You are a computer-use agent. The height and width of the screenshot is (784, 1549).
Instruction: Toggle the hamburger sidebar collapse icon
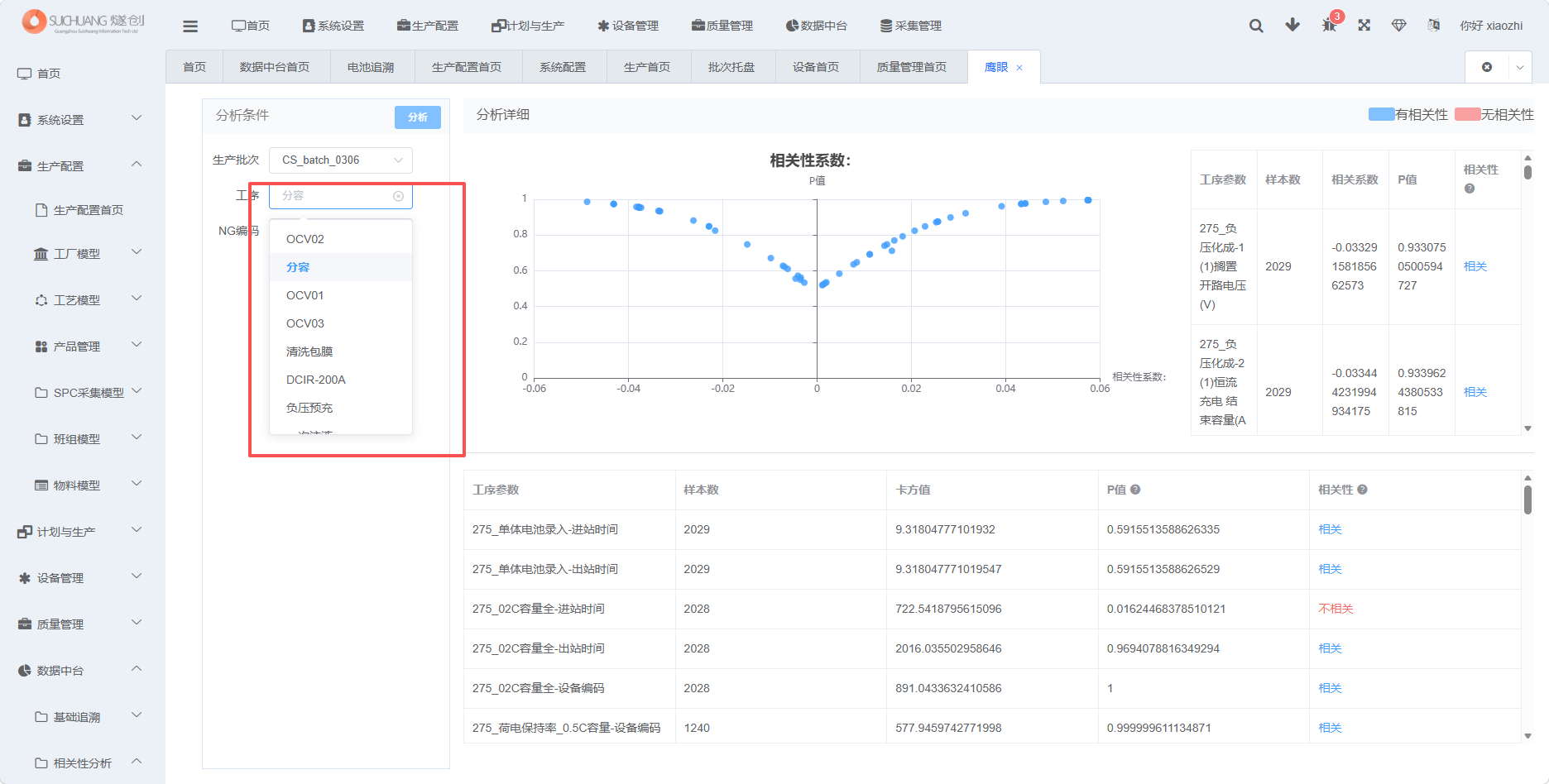(x=190, y=26)
